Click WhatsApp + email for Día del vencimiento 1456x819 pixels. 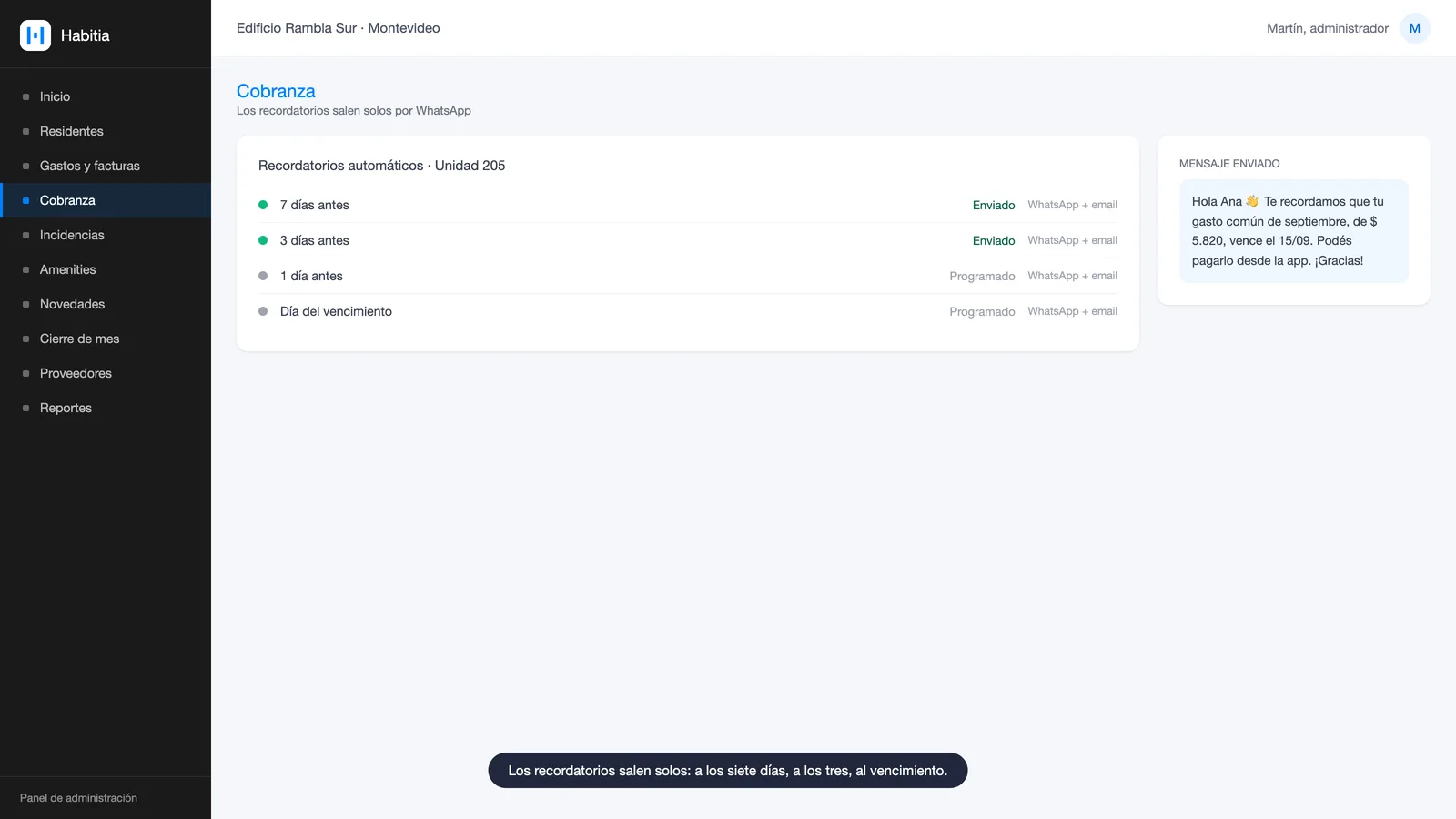1072,311
